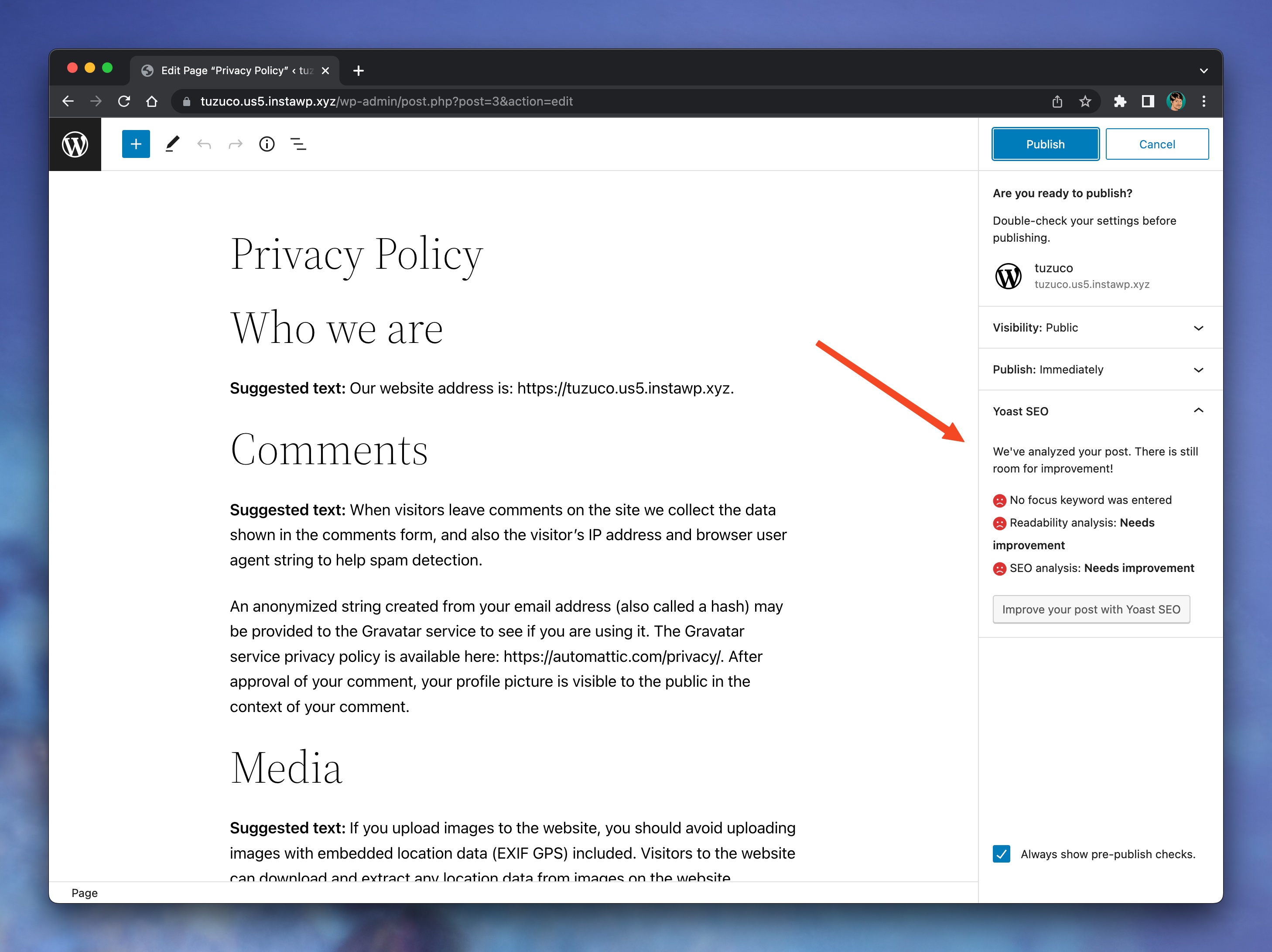The height and width of the screenshot is (952, 1272).
Task: Click the browser address bar URL
Action: tap(386, 101)
